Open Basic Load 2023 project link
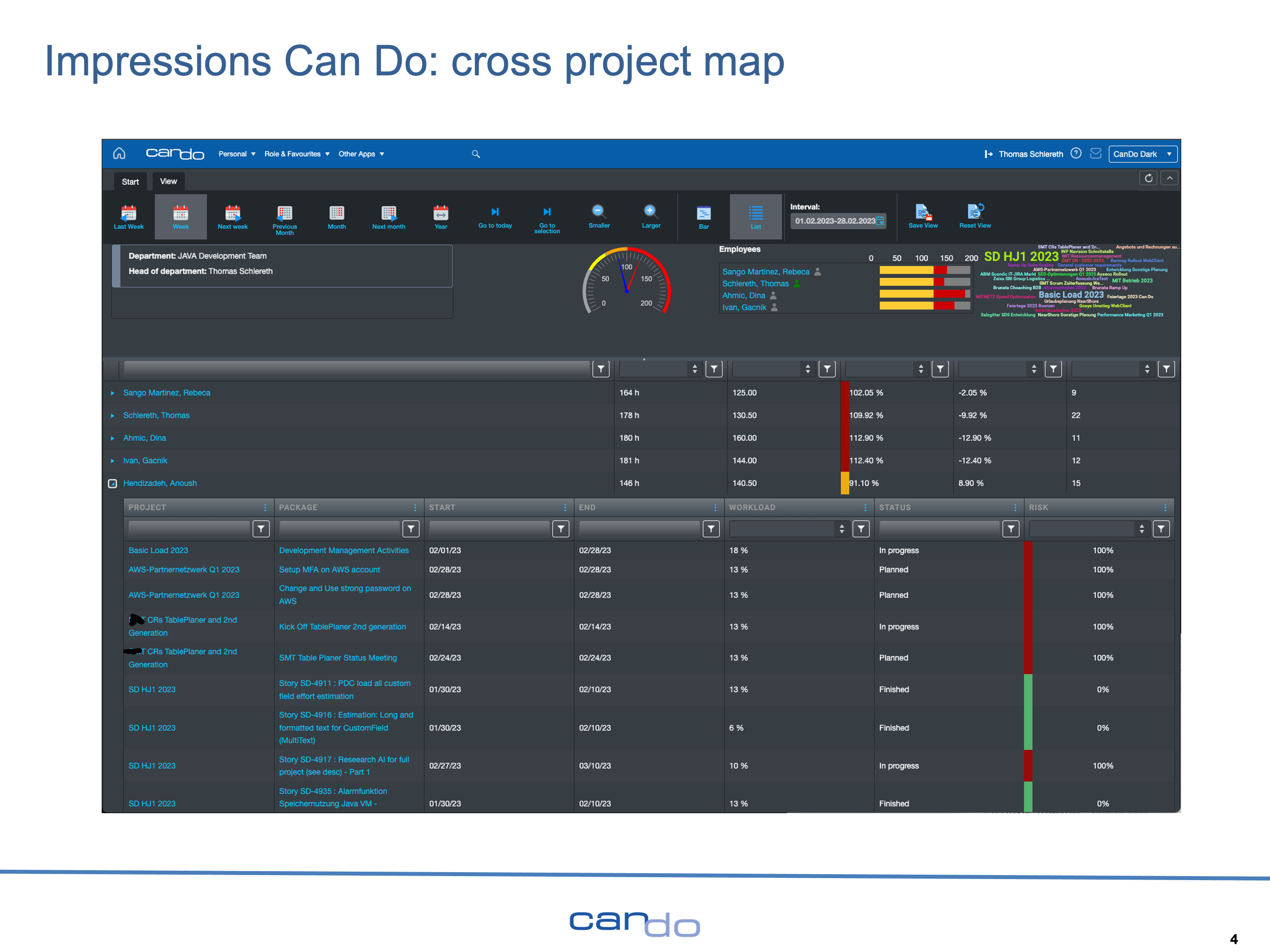The image size is (1270, 952). [158, 550]
